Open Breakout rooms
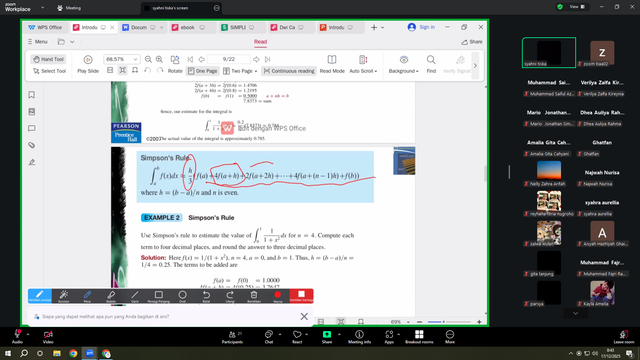Viewport: 640px width, 360px height. coord(419,337)
